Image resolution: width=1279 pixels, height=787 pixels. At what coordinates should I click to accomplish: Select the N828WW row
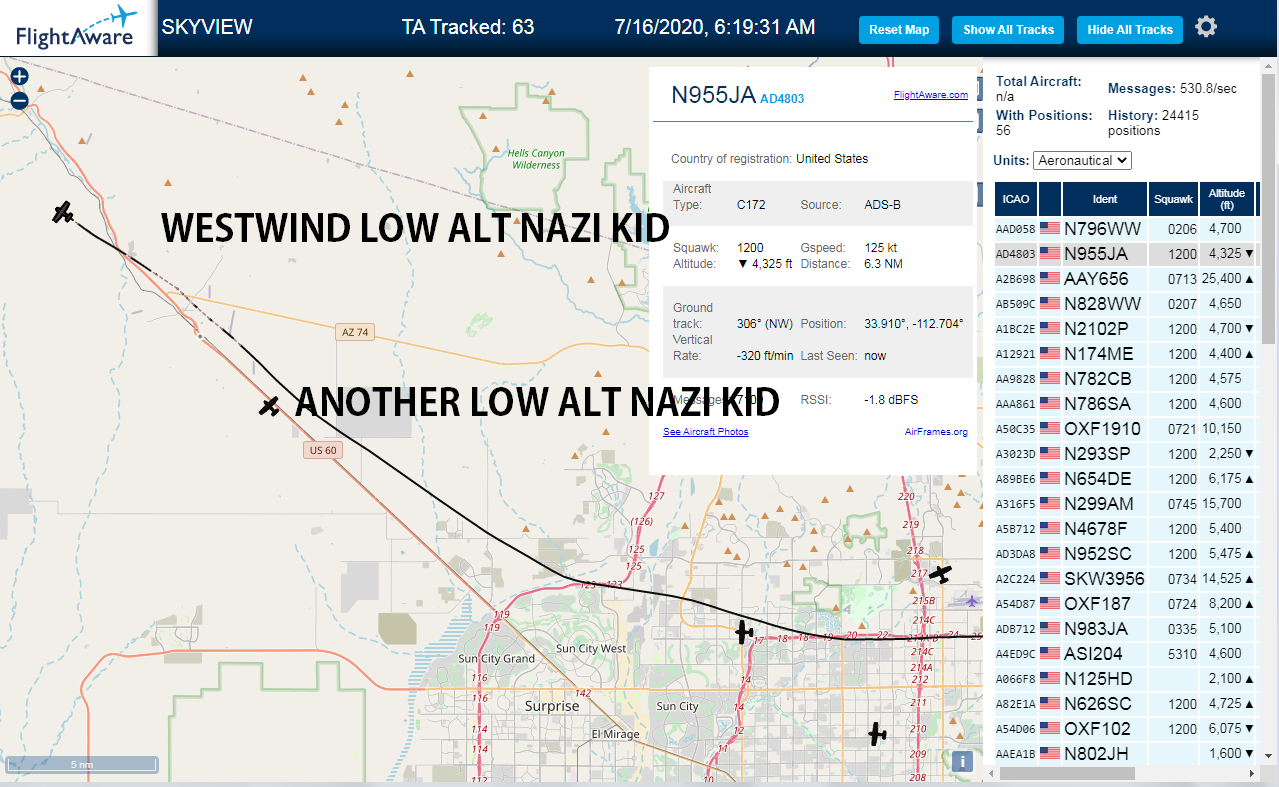point(1125,304)
